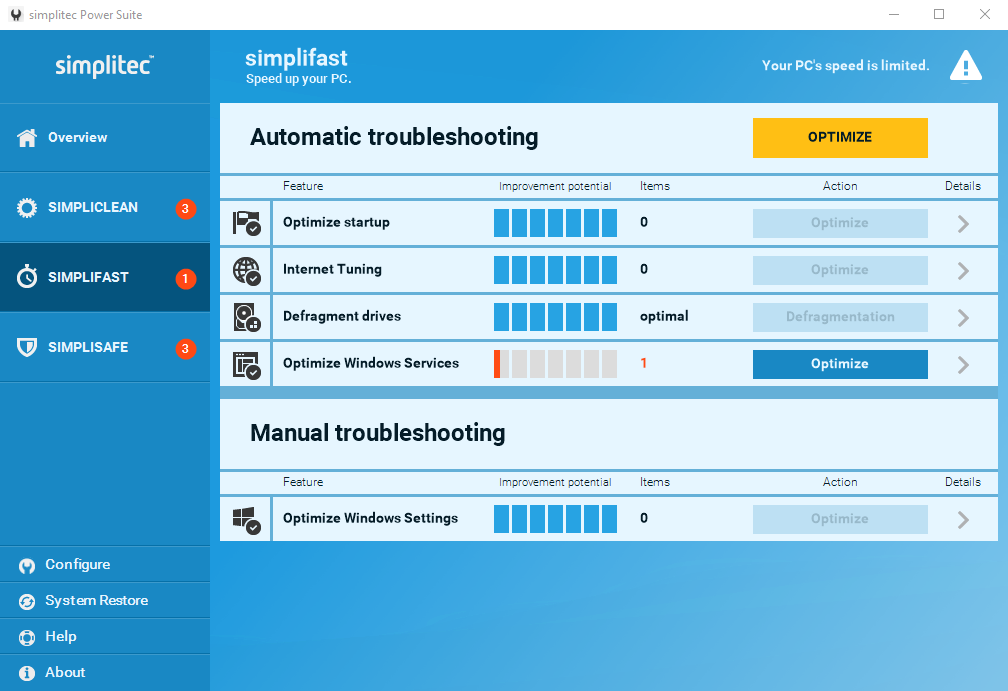Click Optimize startup improvement bar
1008x691 pixels.
coord(555,223)
